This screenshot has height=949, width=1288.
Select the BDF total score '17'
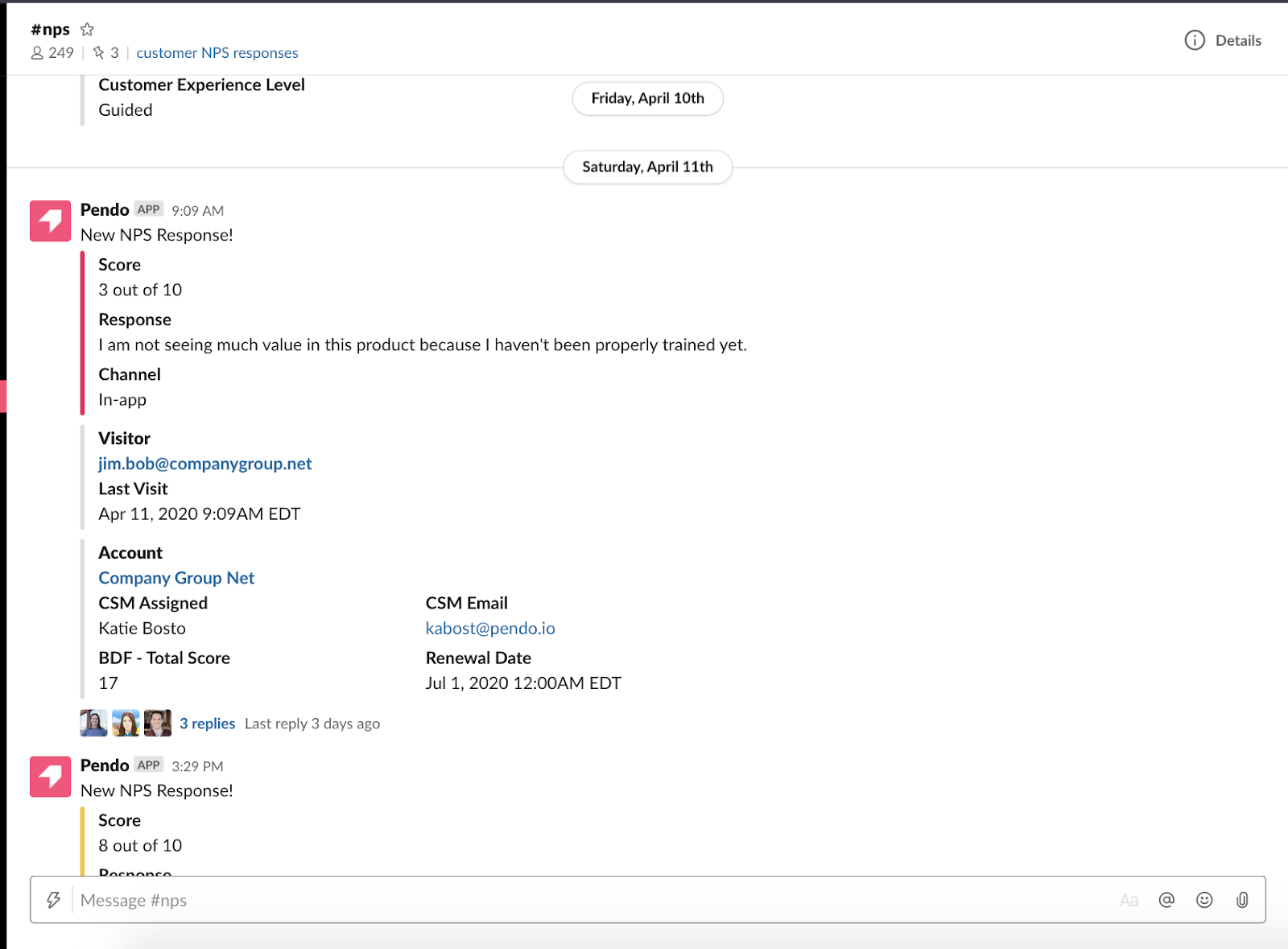(x=108, y=683)
